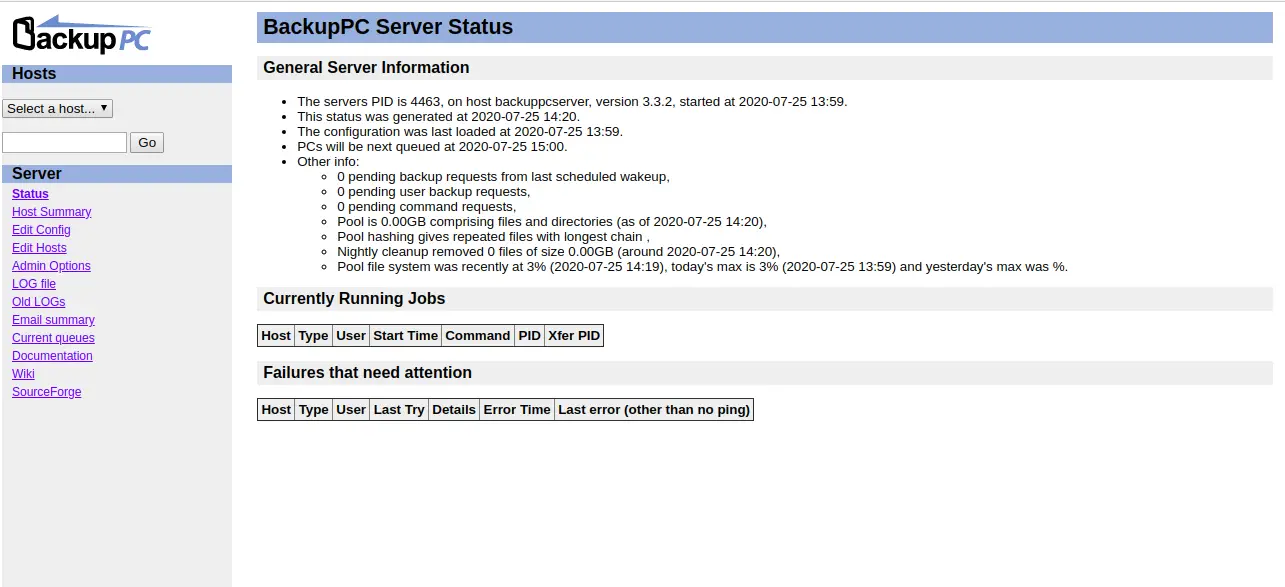The image size is (1285, 587).
Task: Click the status was generated line
Action: [x=438, y=117]
